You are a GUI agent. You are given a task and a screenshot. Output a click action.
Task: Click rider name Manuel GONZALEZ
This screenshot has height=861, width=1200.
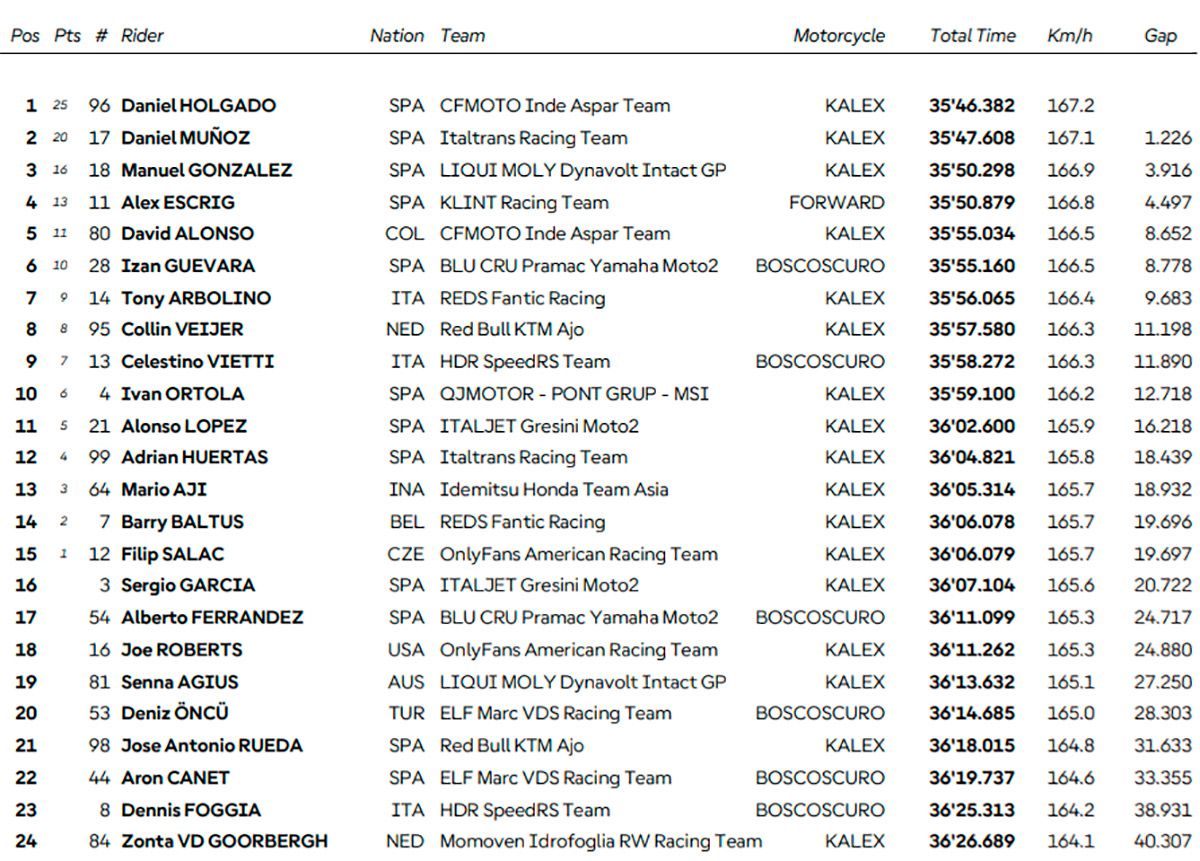(206, 170)
